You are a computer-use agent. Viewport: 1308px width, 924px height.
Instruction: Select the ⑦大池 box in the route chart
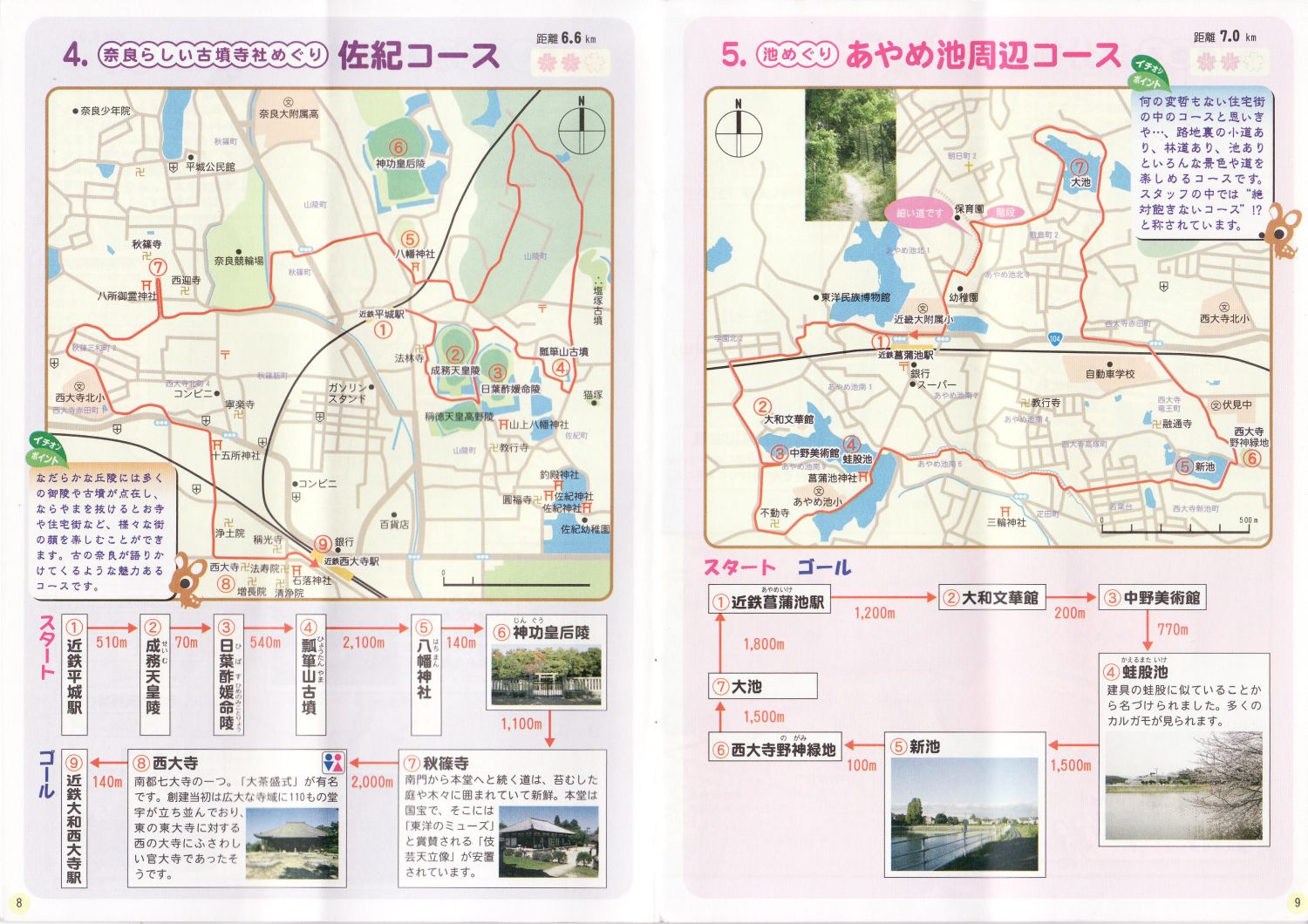pyautogui.click(x=763, y=686)
